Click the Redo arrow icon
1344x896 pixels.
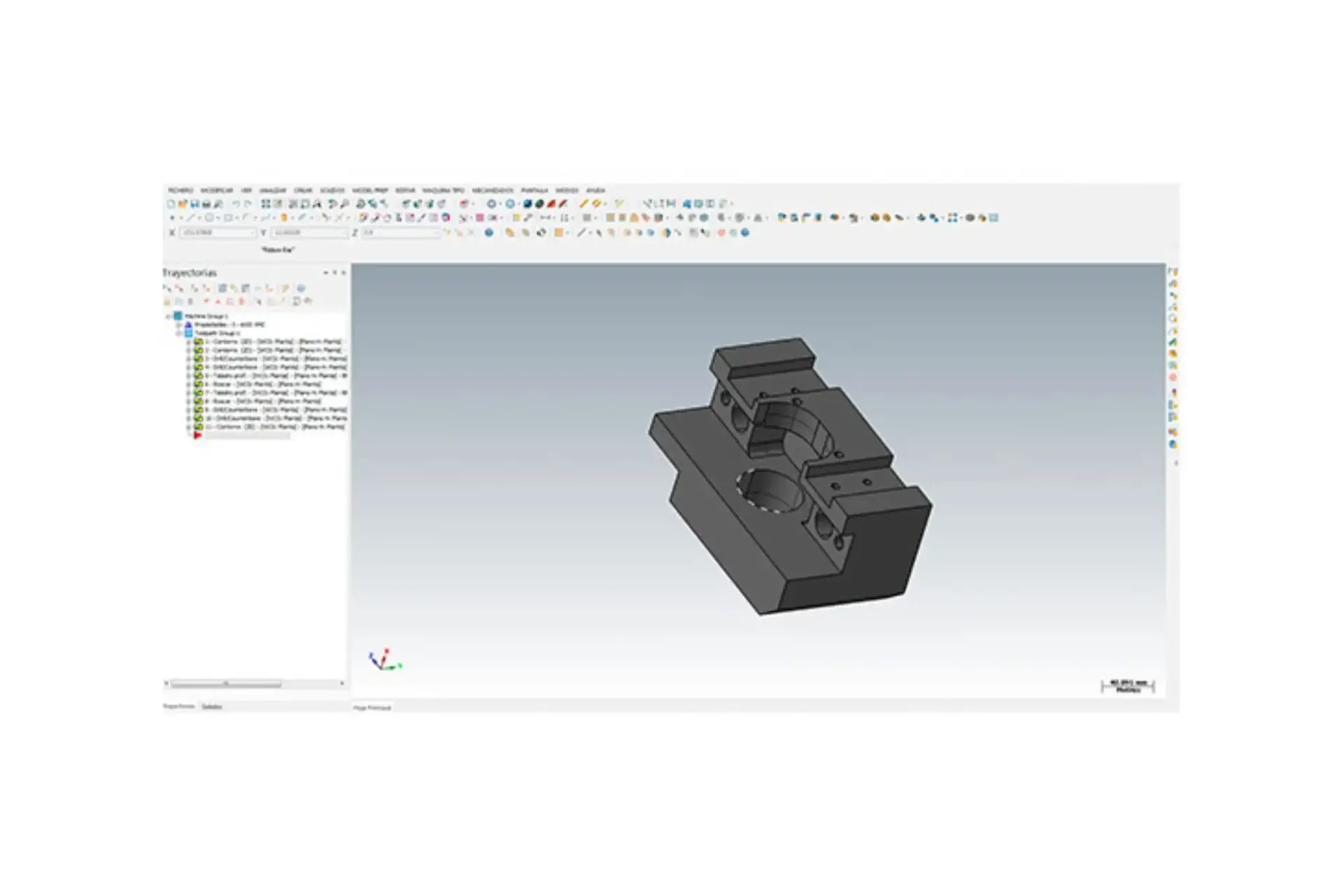[248, 204]
